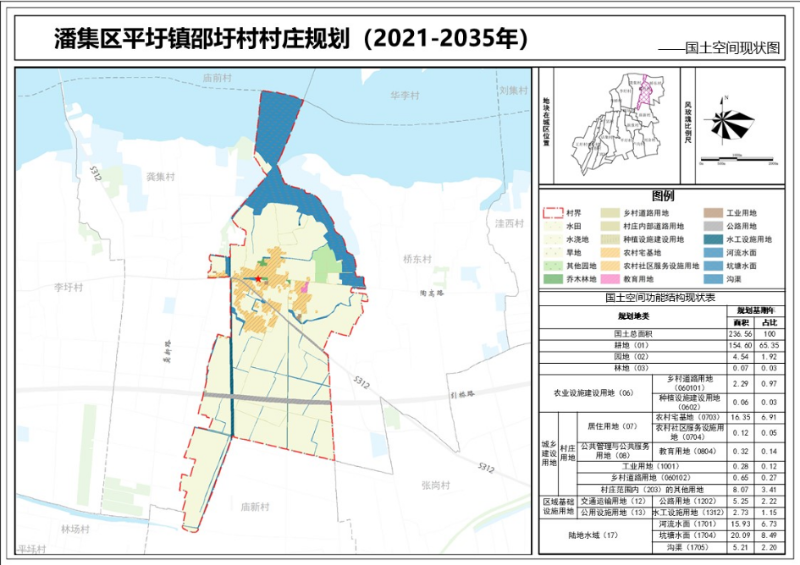Viewport: 800px width, 565px height.
Task: Select the 水田 legend swatch
Action: (553, 227)
